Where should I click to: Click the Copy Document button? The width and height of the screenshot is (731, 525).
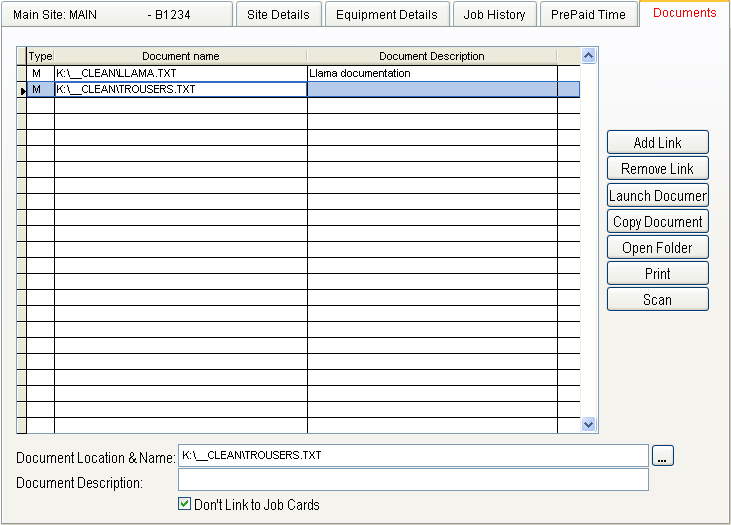tap(657, 221)
